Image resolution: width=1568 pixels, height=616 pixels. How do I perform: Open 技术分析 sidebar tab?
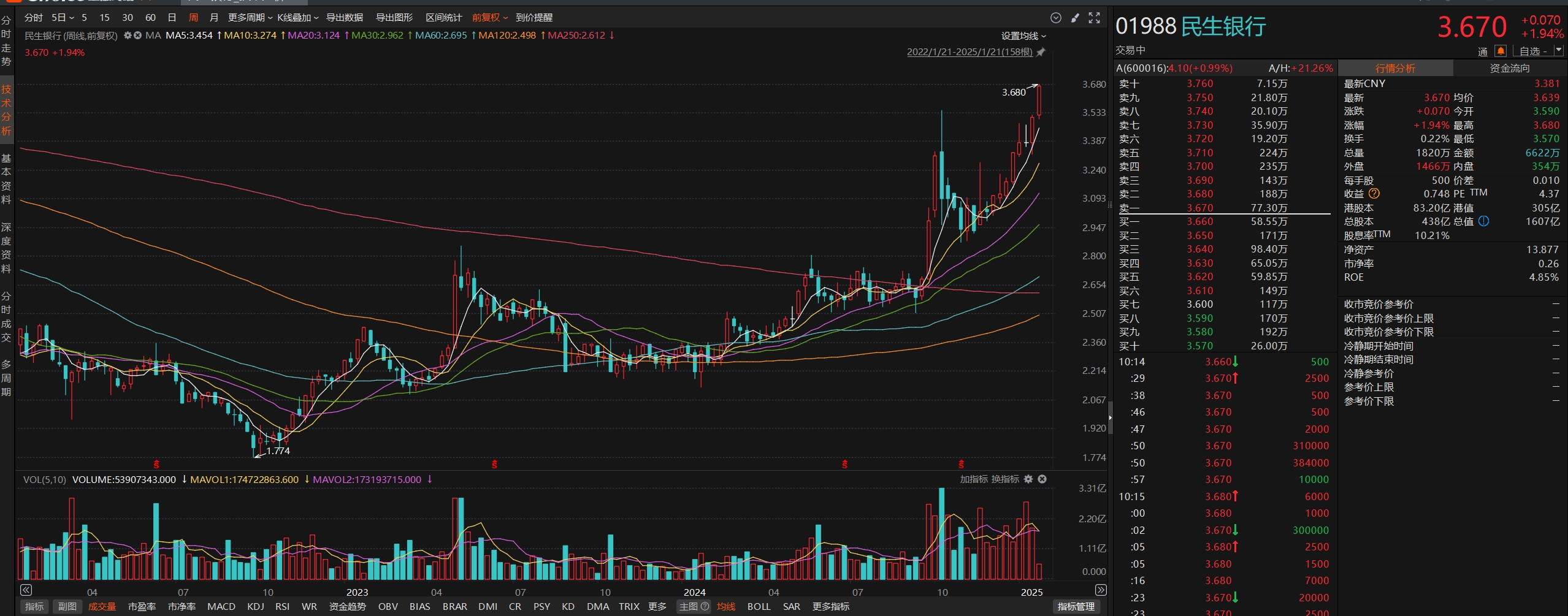tap(6, 110)
